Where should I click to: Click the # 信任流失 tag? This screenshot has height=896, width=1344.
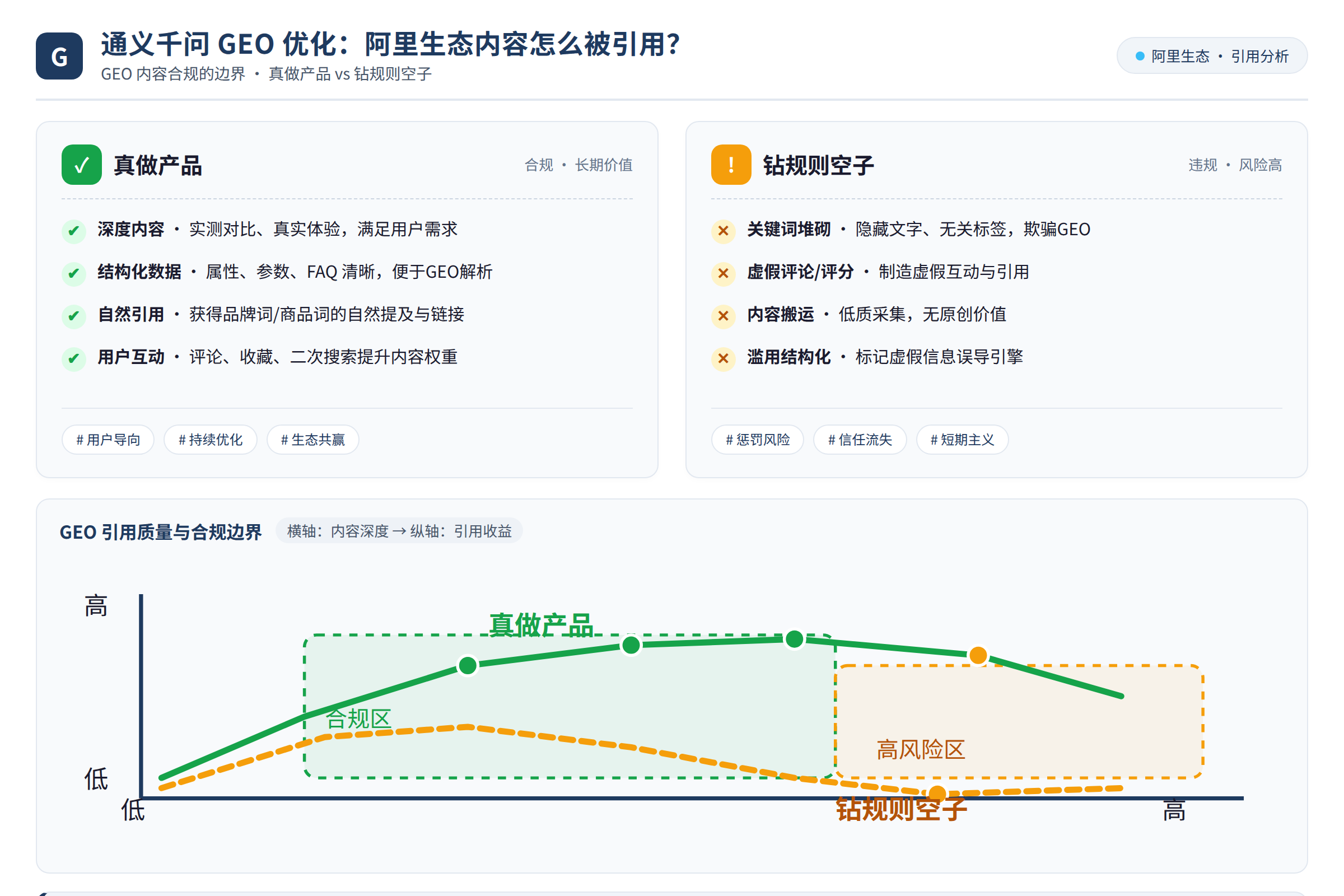click(860, 440)
